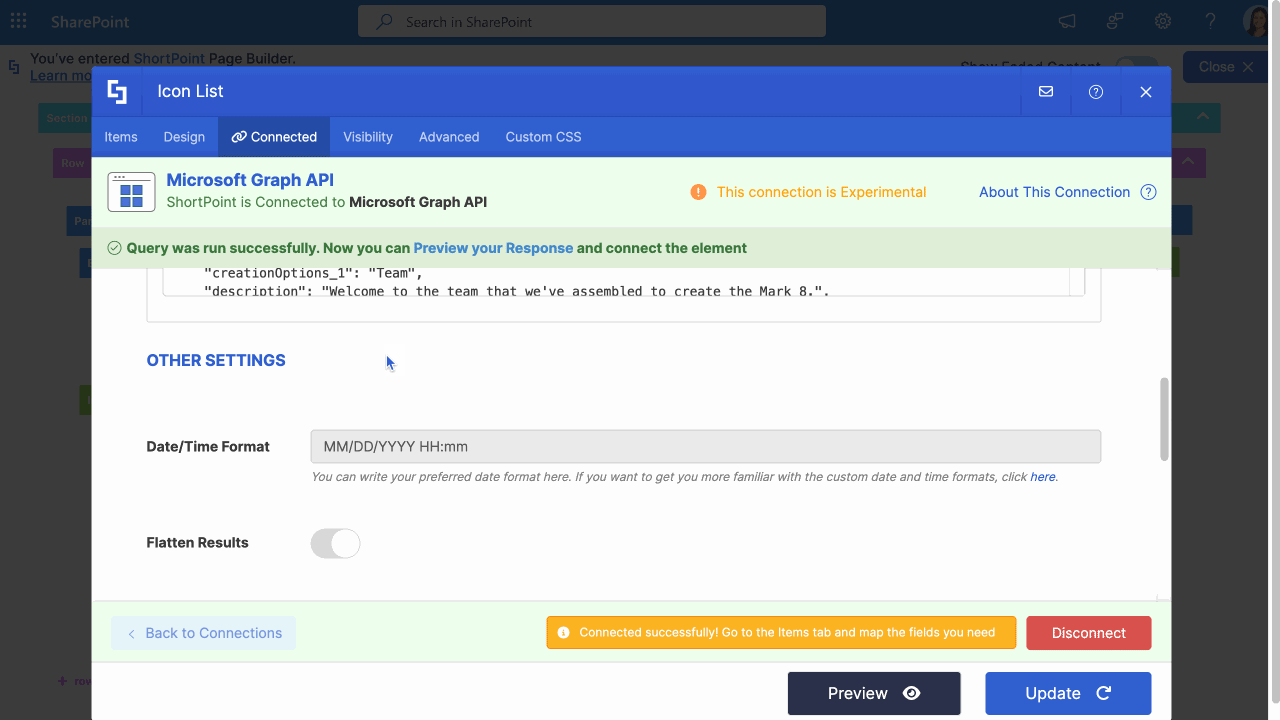Click the ShortPoint logo in dialog header

(x=117, y=92)
